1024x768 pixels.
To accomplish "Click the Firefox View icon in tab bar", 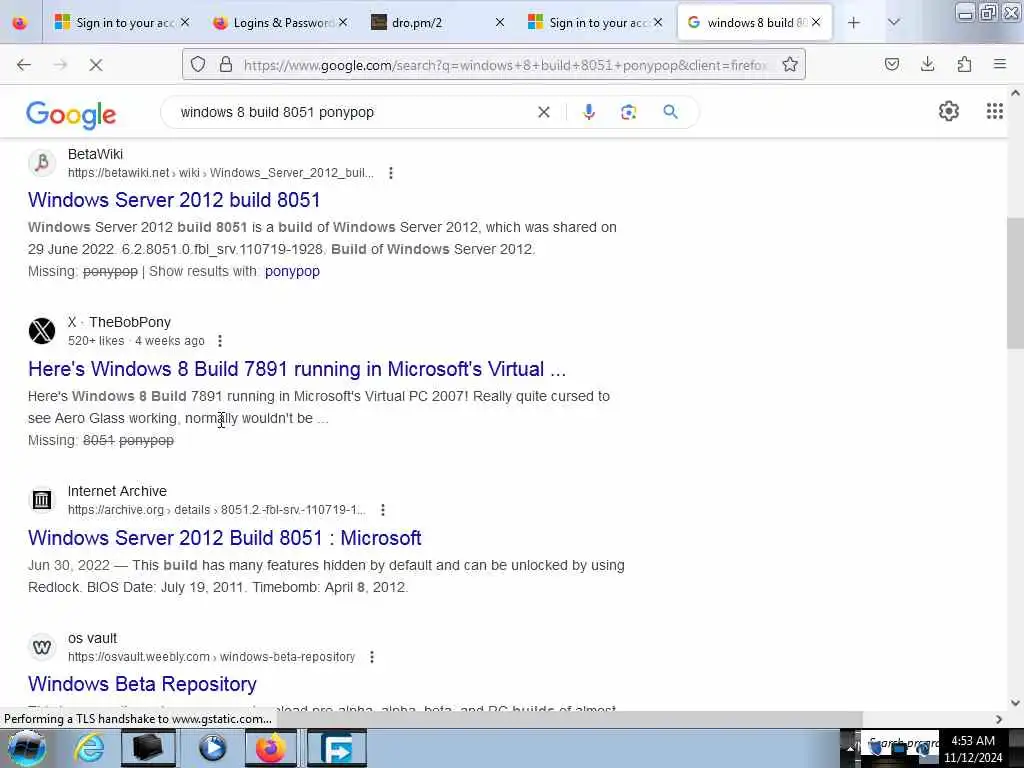I will coord(20,23).
